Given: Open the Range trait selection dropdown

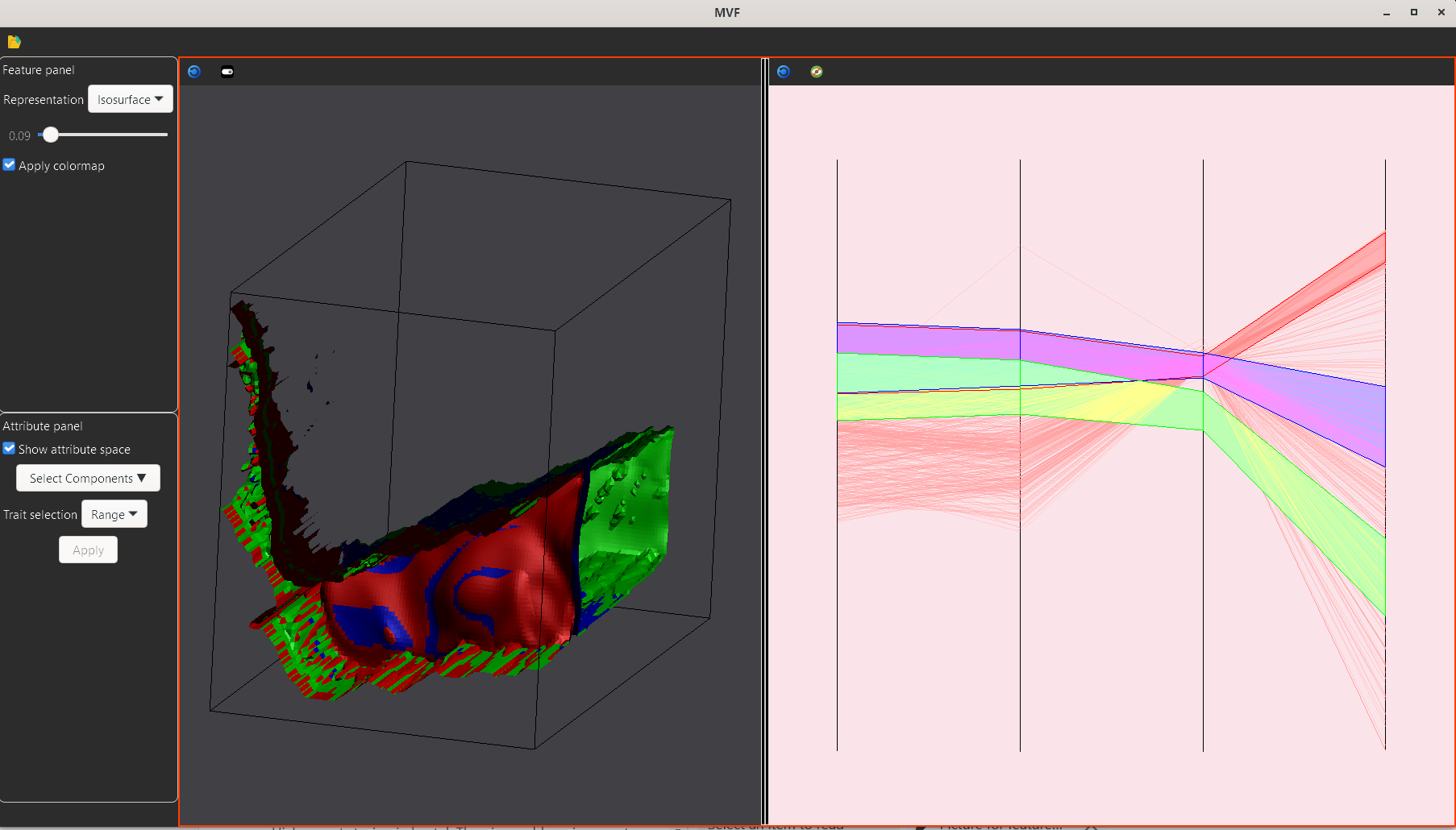Looking at the screenshot, I should 114,514.
